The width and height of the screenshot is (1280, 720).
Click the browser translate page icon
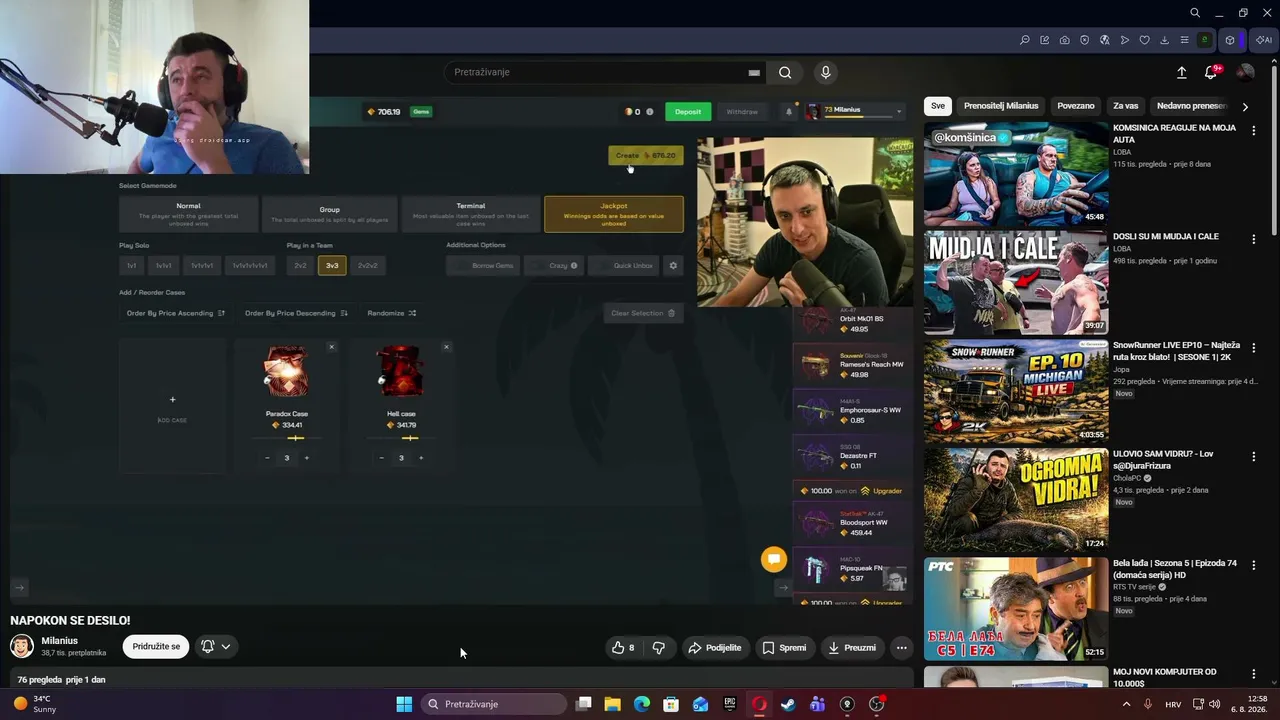[1104, 40]
